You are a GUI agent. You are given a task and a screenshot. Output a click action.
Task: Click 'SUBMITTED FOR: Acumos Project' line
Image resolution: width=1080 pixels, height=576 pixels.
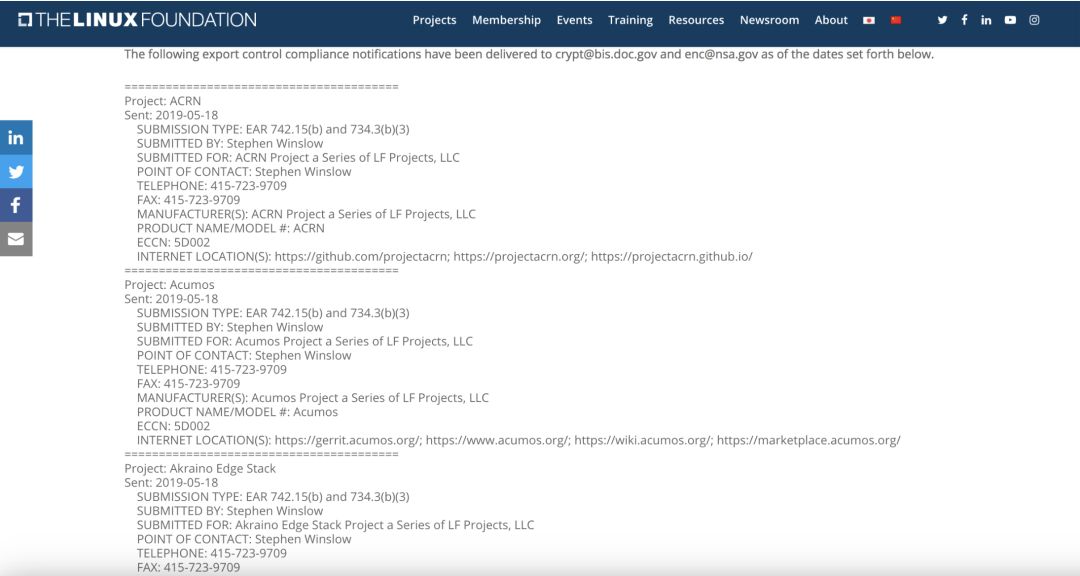click(304, 341)
